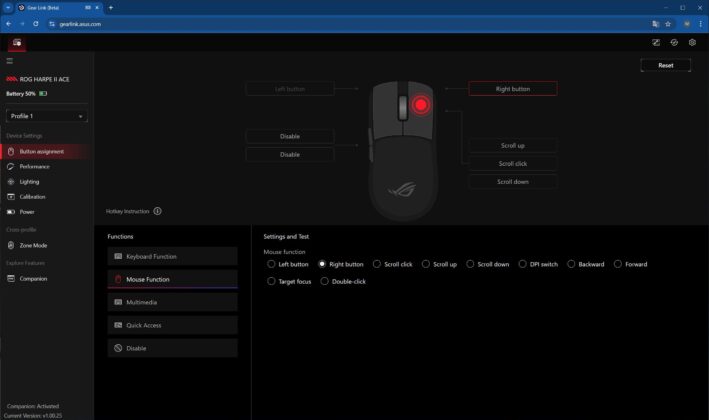Click the Button assignment mouse icon
This screenshot has width=709, height=420.
11,151
